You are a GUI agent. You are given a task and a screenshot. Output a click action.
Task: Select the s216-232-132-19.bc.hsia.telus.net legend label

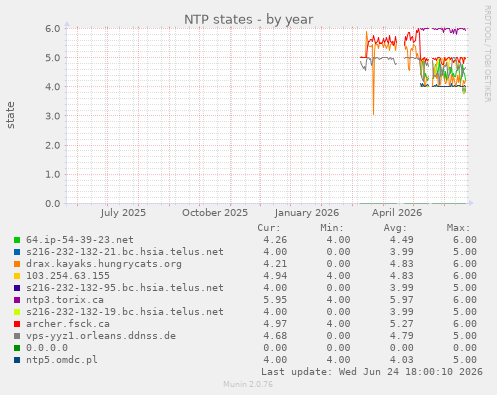coord(125,312)
